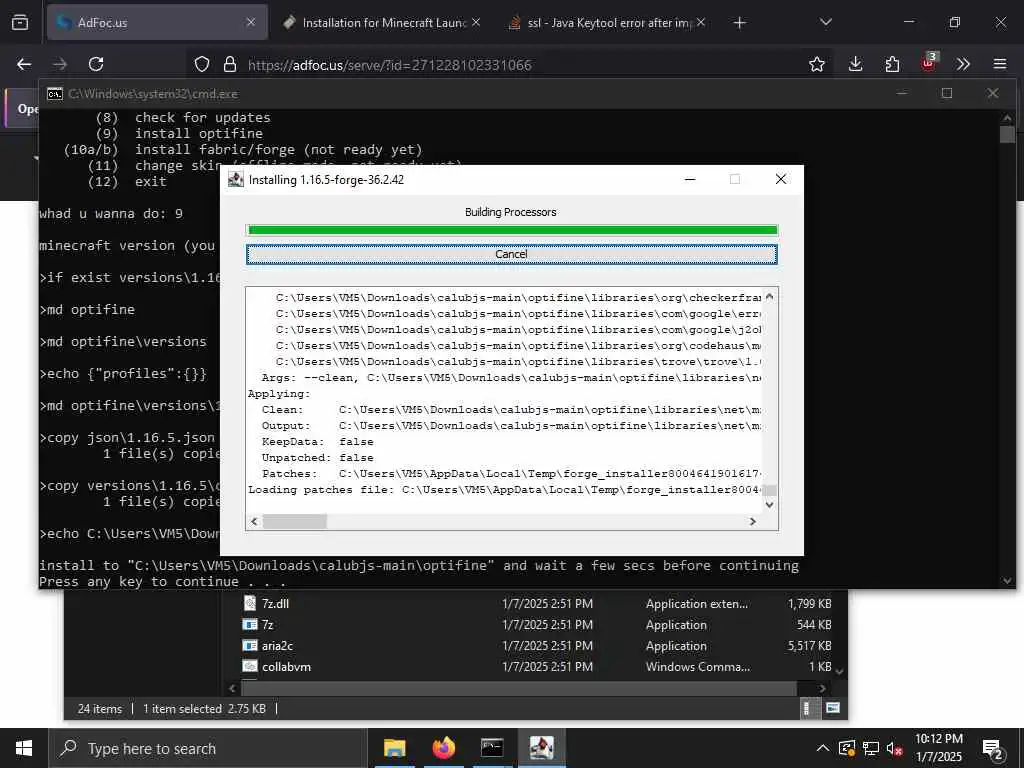The height and width of the screenshot is (768, 1024).
Task: Open the Firefox extensions menu
Action: [x=892, y=64]
